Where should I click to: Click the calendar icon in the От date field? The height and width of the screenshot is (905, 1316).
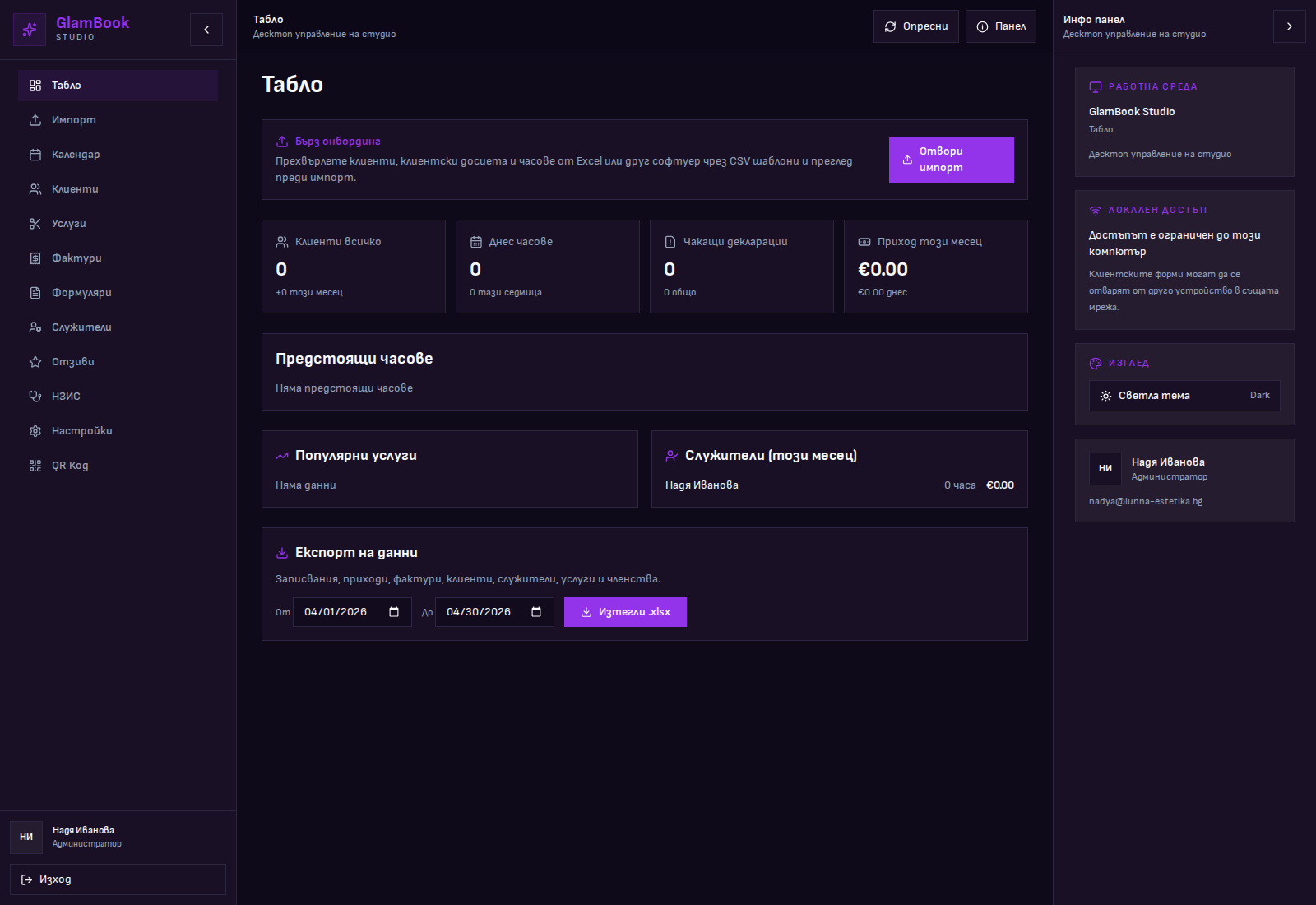(394, 612)
